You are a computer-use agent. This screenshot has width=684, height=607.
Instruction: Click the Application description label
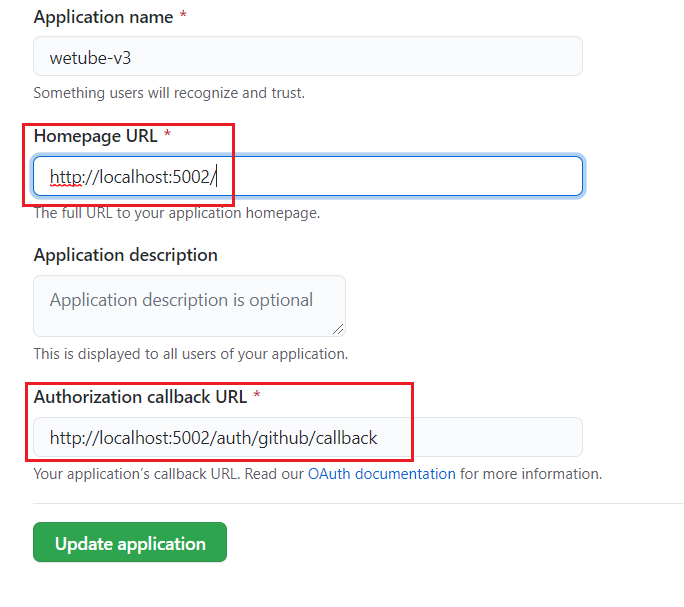[126, 255]
